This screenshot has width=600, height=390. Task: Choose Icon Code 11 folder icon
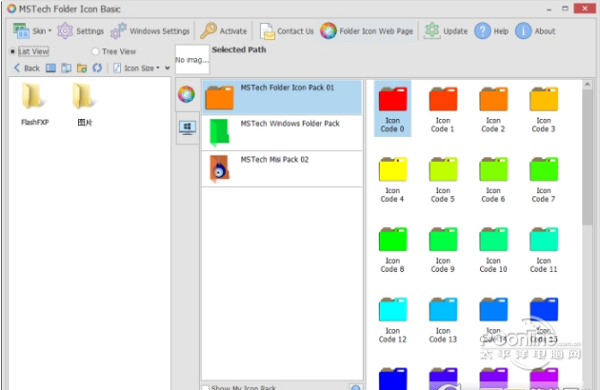click(544, 250)
